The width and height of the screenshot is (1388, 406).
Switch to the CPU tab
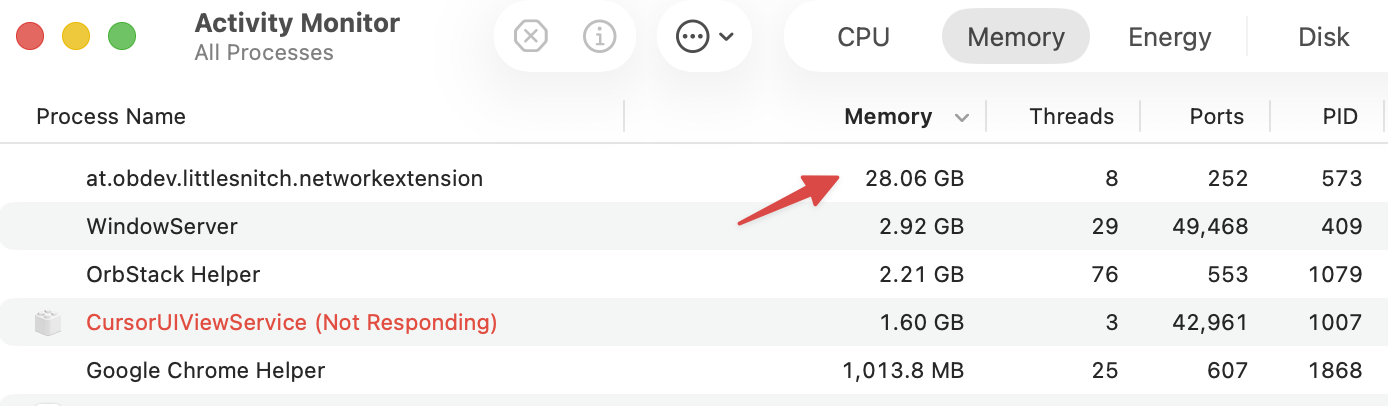tap(863, 37)
